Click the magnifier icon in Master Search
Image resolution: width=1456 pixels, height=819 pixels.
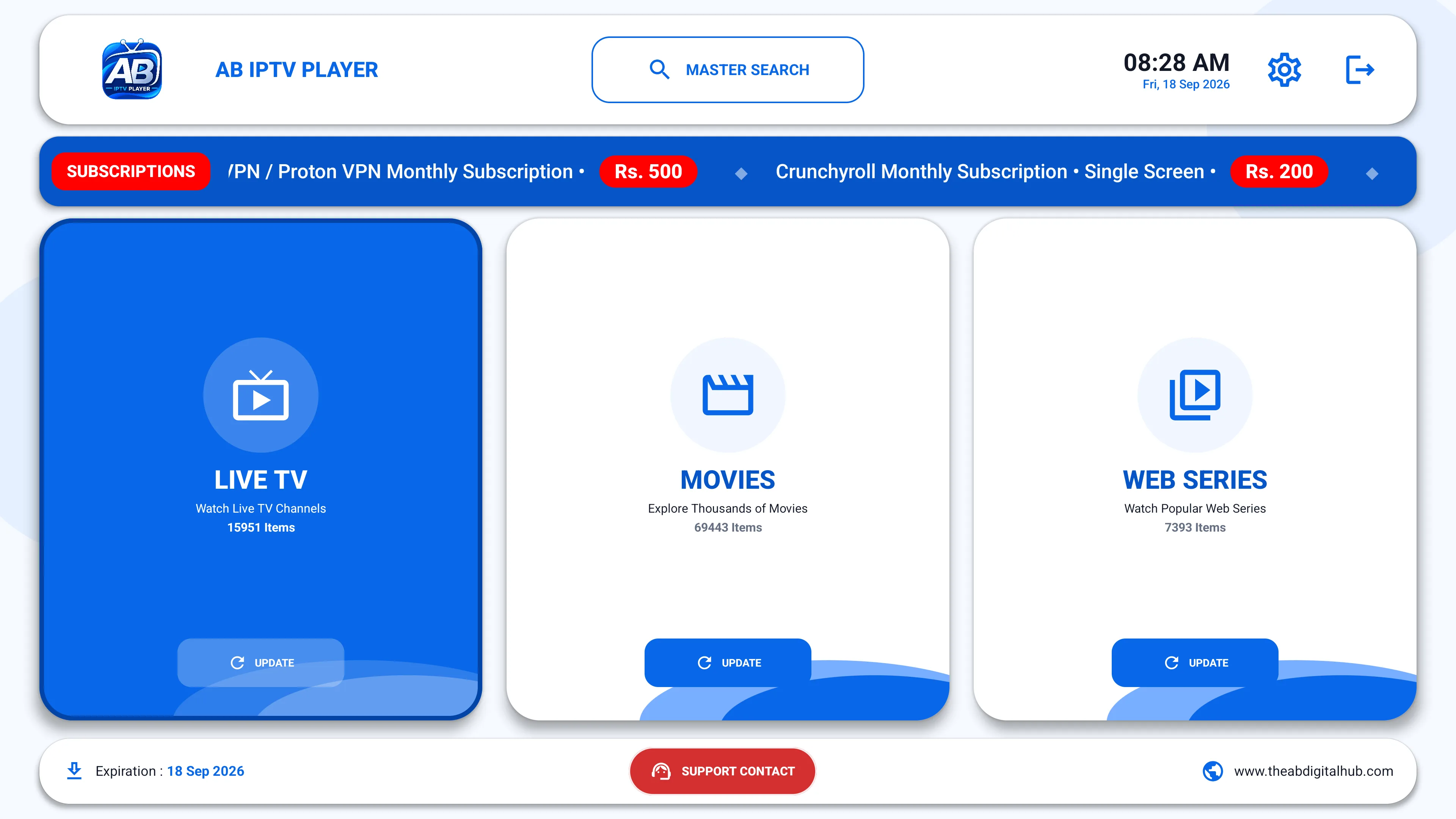[x=659, y=69]
